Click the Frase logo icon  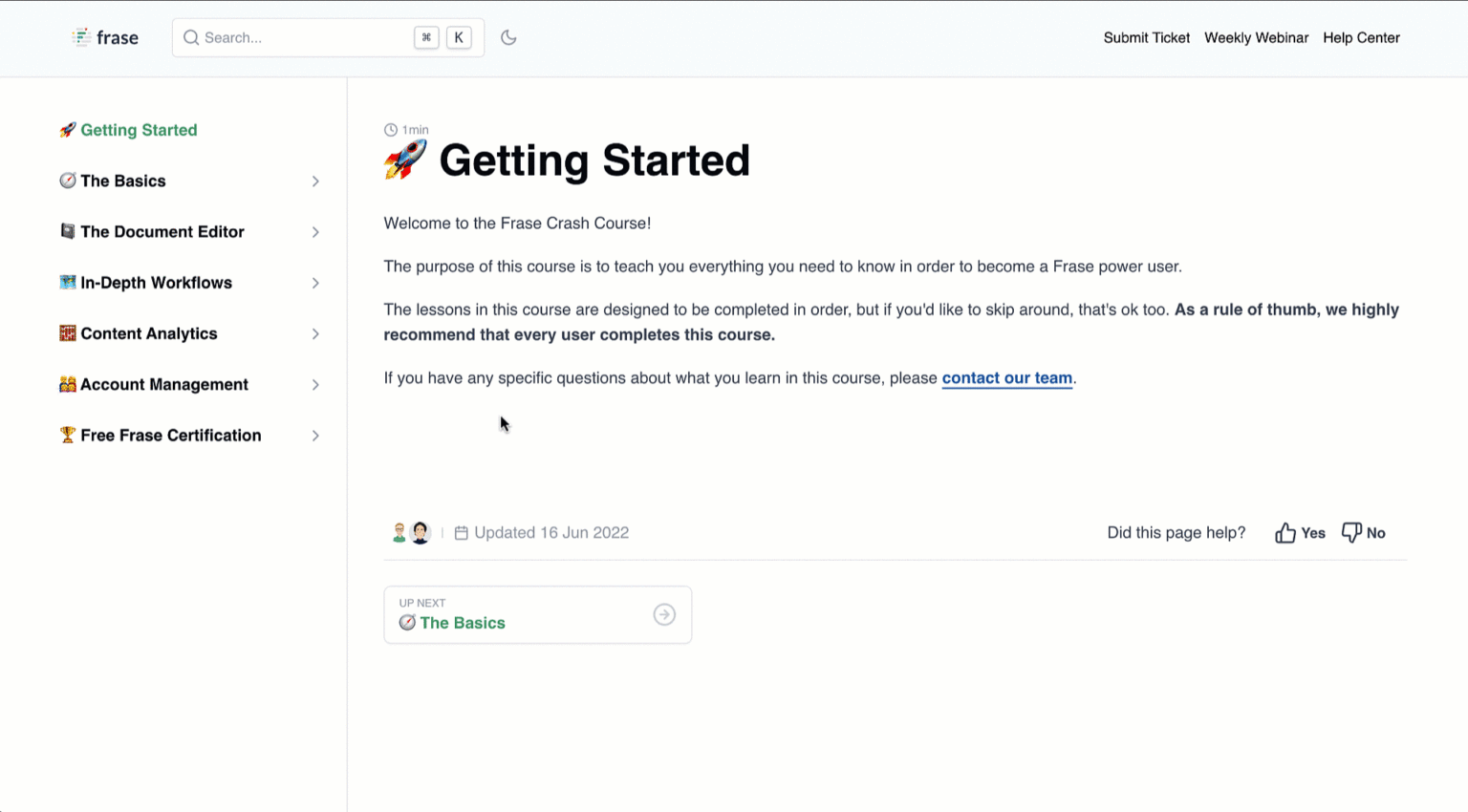click(x=81, y=37)
